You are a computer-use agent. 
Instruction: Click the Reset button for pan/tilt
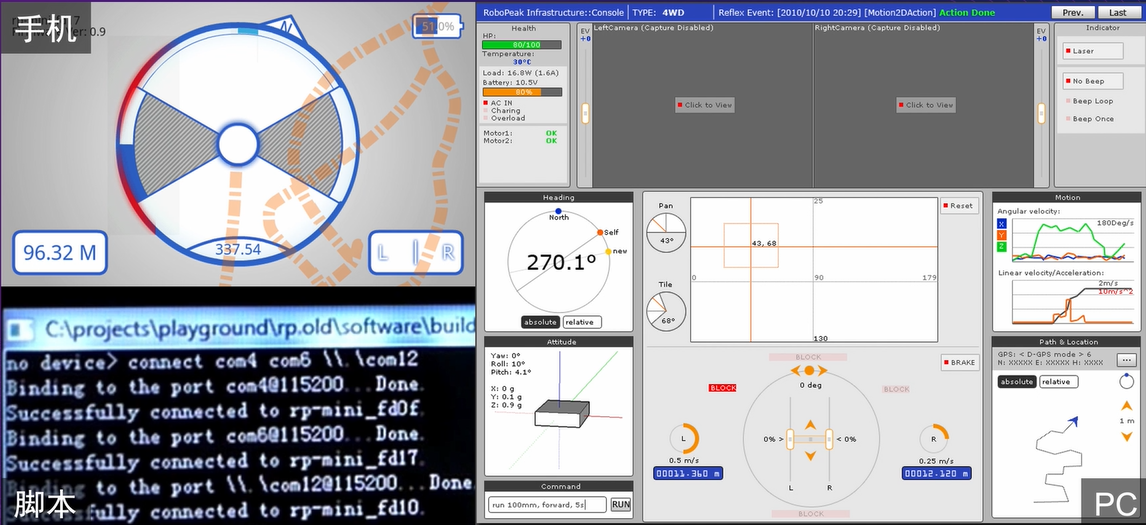(958, 205)
